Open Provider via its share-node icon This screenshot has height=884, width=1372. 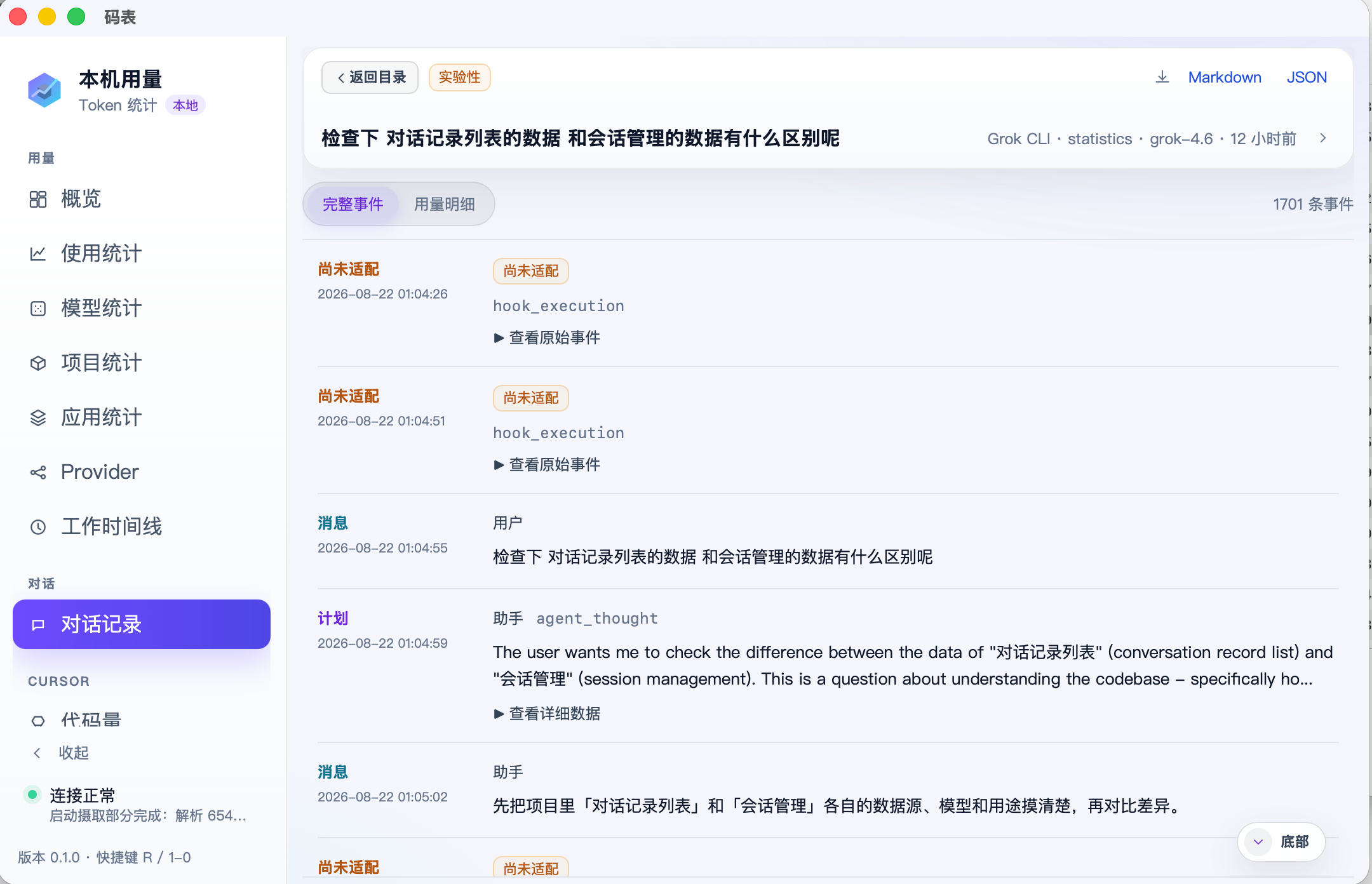tap(38, 472)
